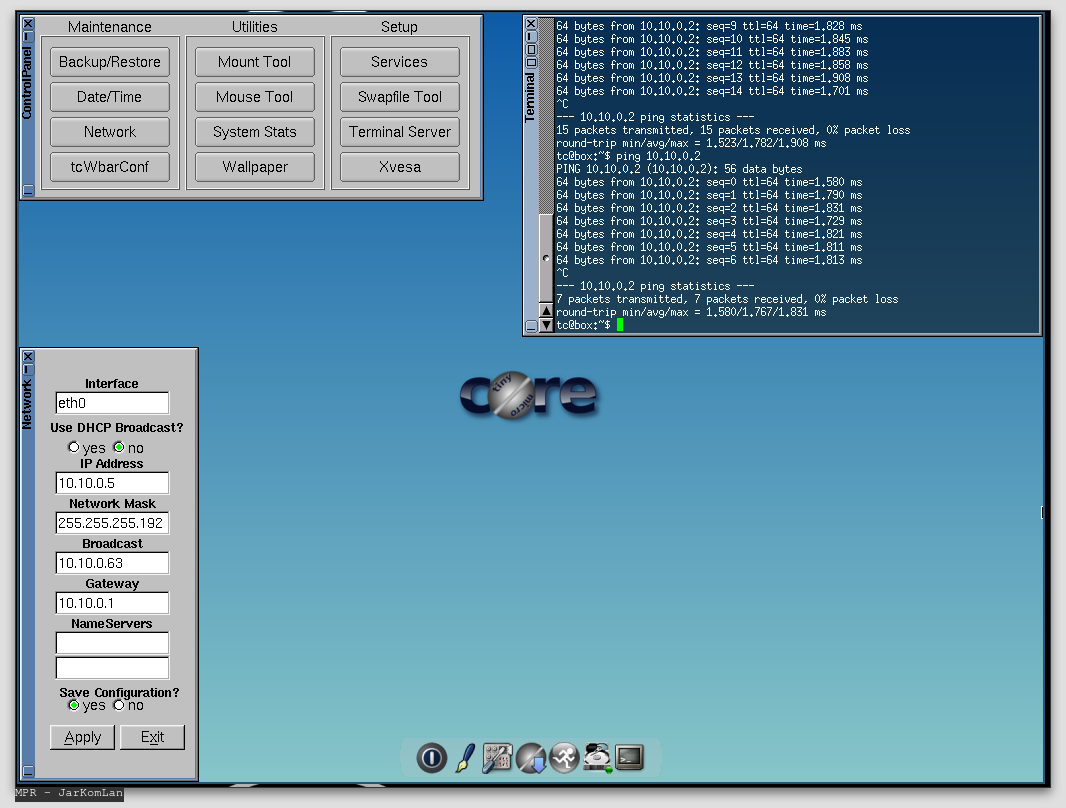This screenshot has height=808, width=1066.
Task: Choose no for Save Configuration
Action: [119, 705]
